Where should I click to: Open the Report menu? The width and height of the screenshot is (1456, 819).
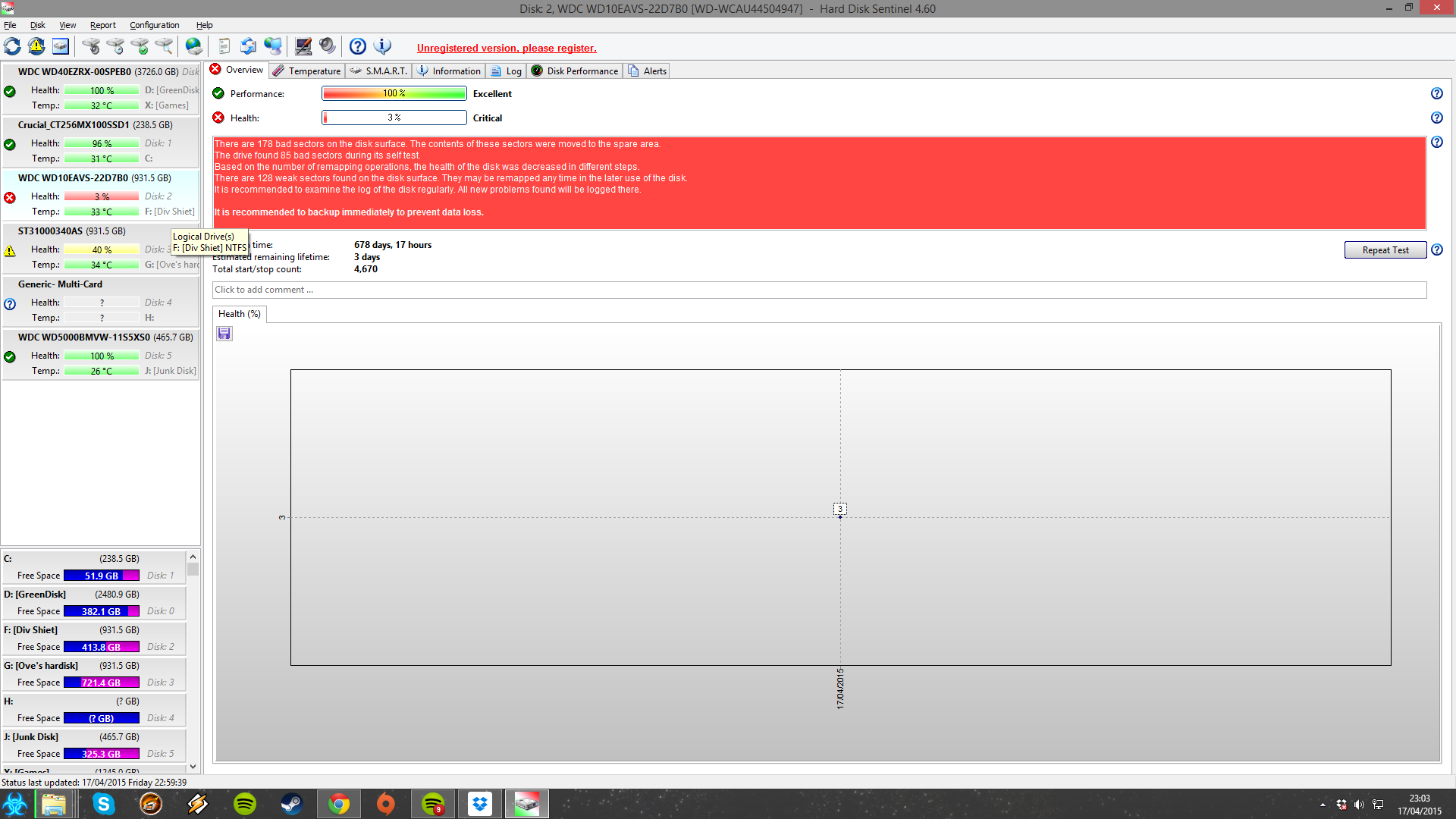102,25
